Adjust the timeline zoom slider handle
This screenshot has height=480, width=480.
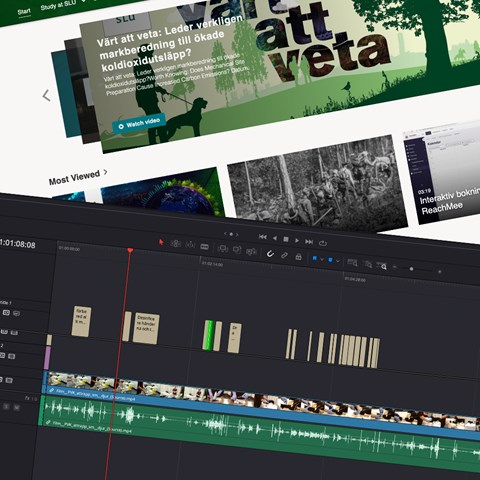click(x=411, y=269)
